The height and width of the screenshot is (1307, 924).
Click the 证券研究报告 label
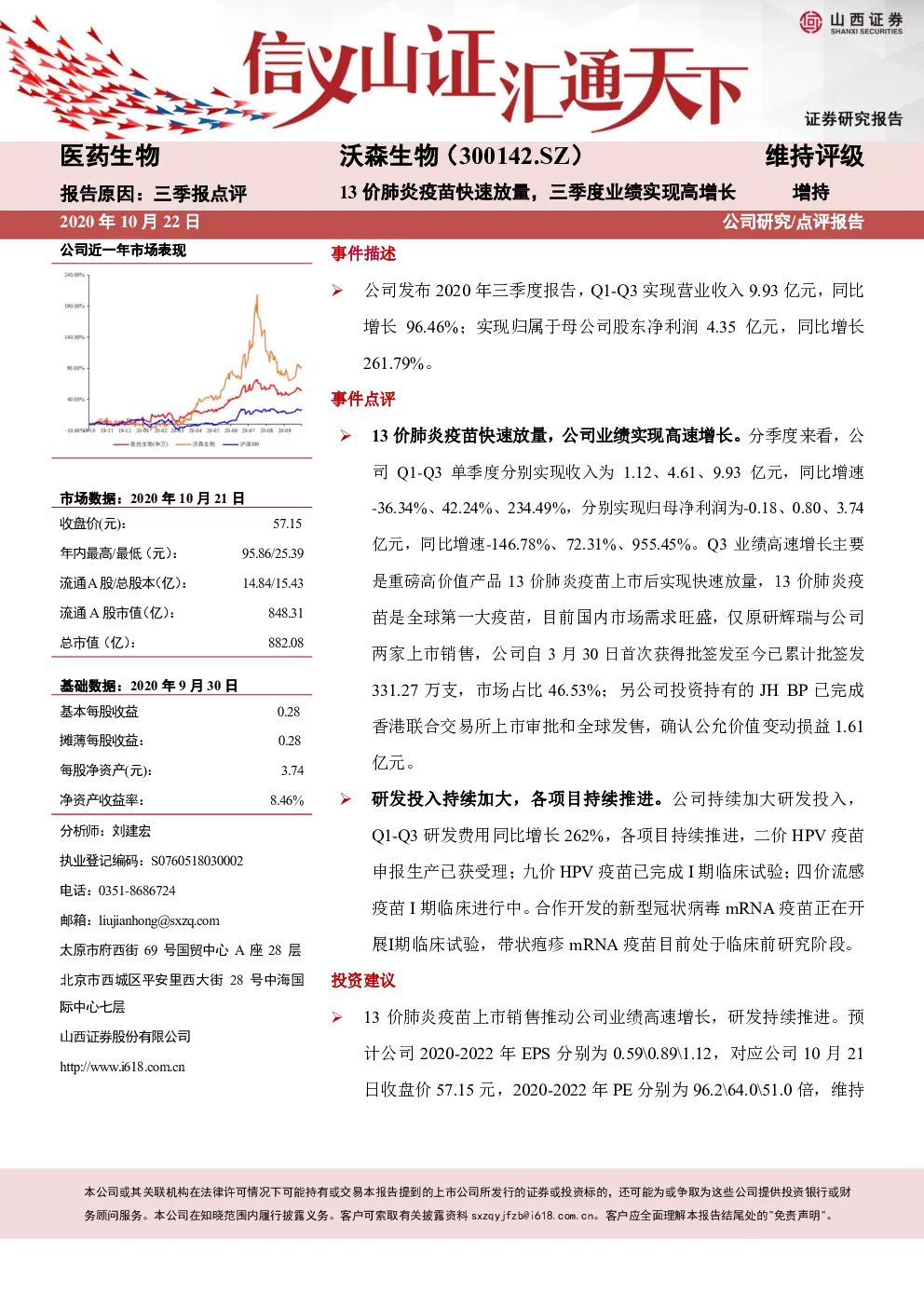854,119
